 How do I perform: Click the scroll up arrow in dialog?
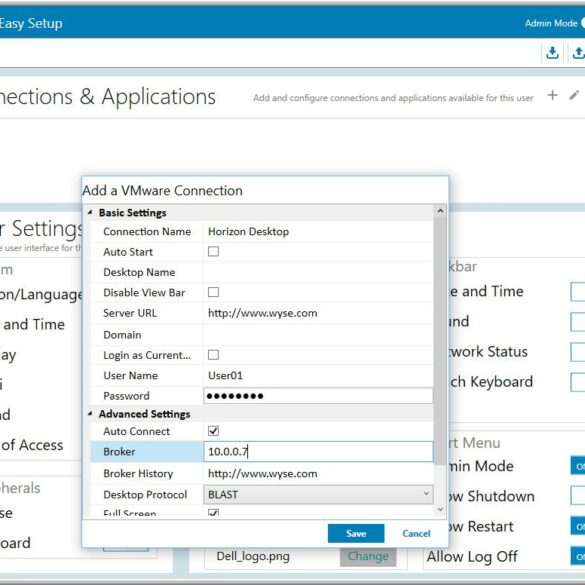coord(440,211)
